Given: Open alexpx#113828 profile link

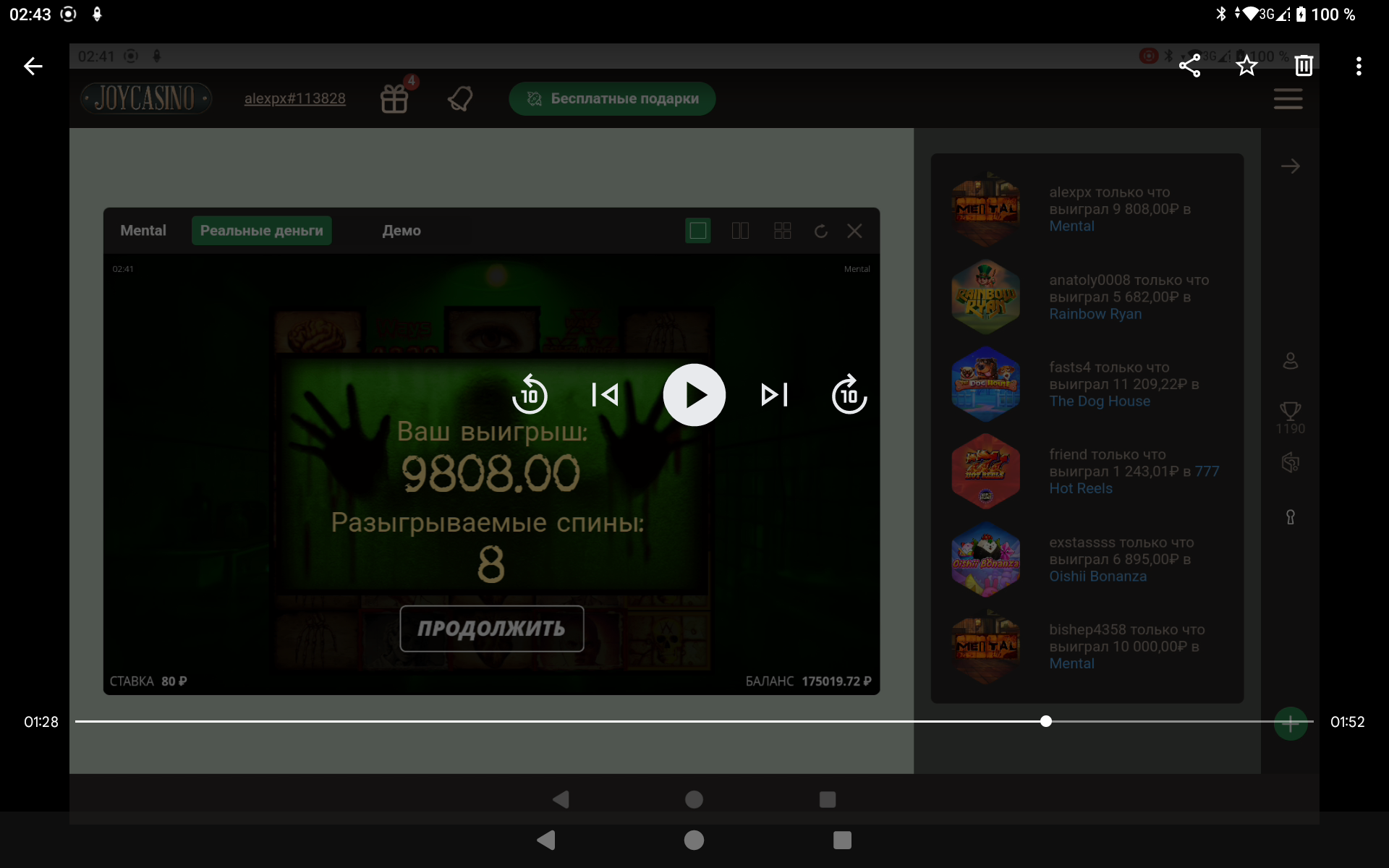Looking at the screenshot, I should click(294, 98).
